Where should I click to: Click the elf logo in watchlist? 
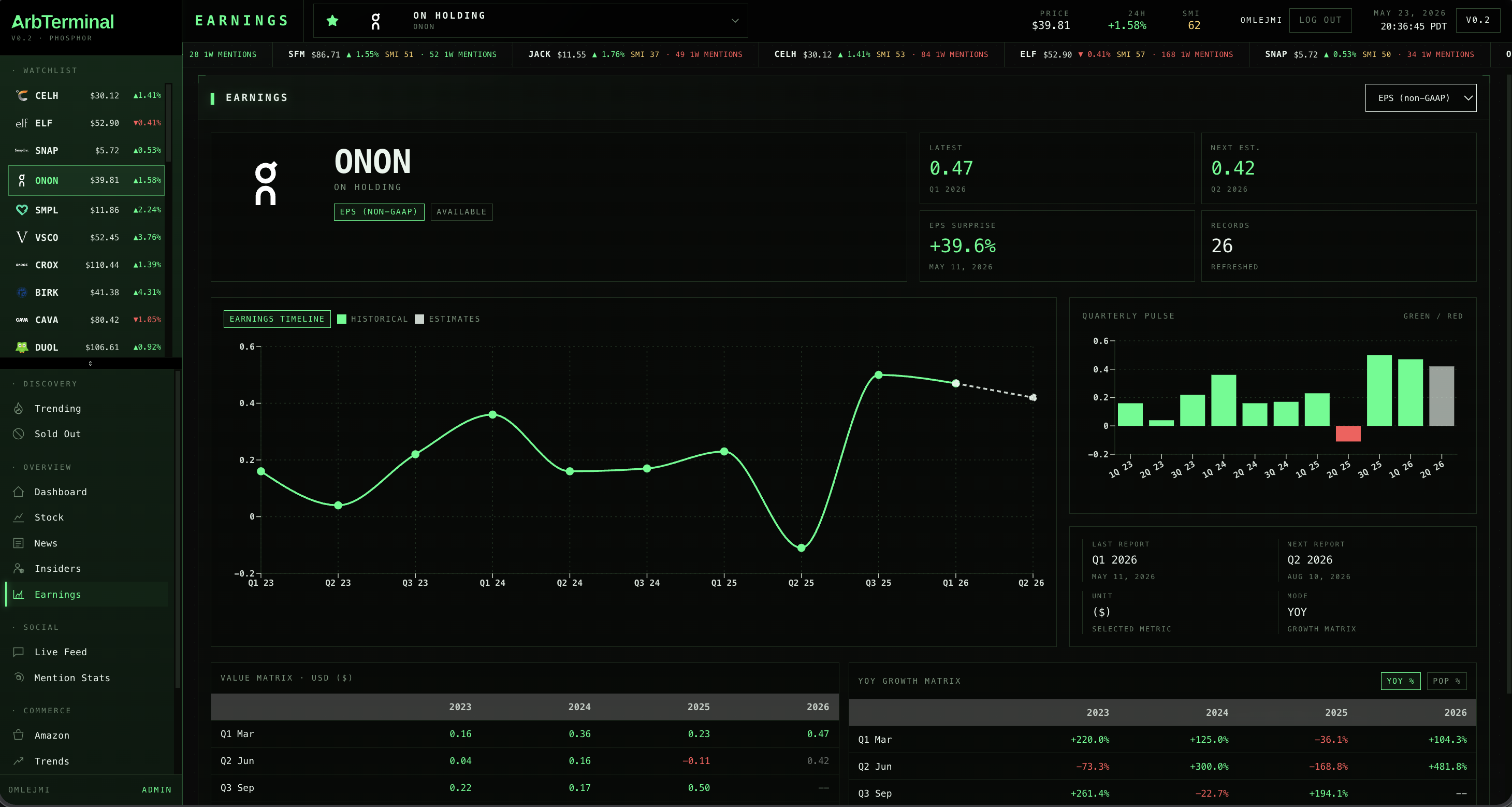pos(22,123)
